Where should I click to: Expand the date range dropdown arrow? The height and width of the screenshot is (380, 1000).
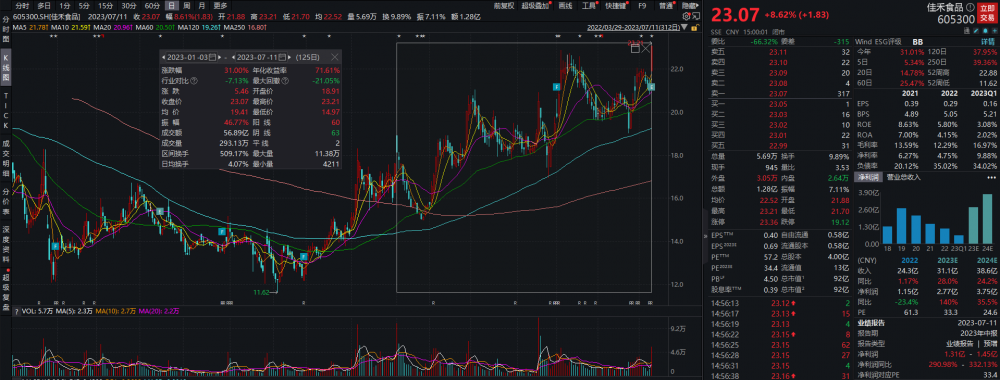point(684,27)
